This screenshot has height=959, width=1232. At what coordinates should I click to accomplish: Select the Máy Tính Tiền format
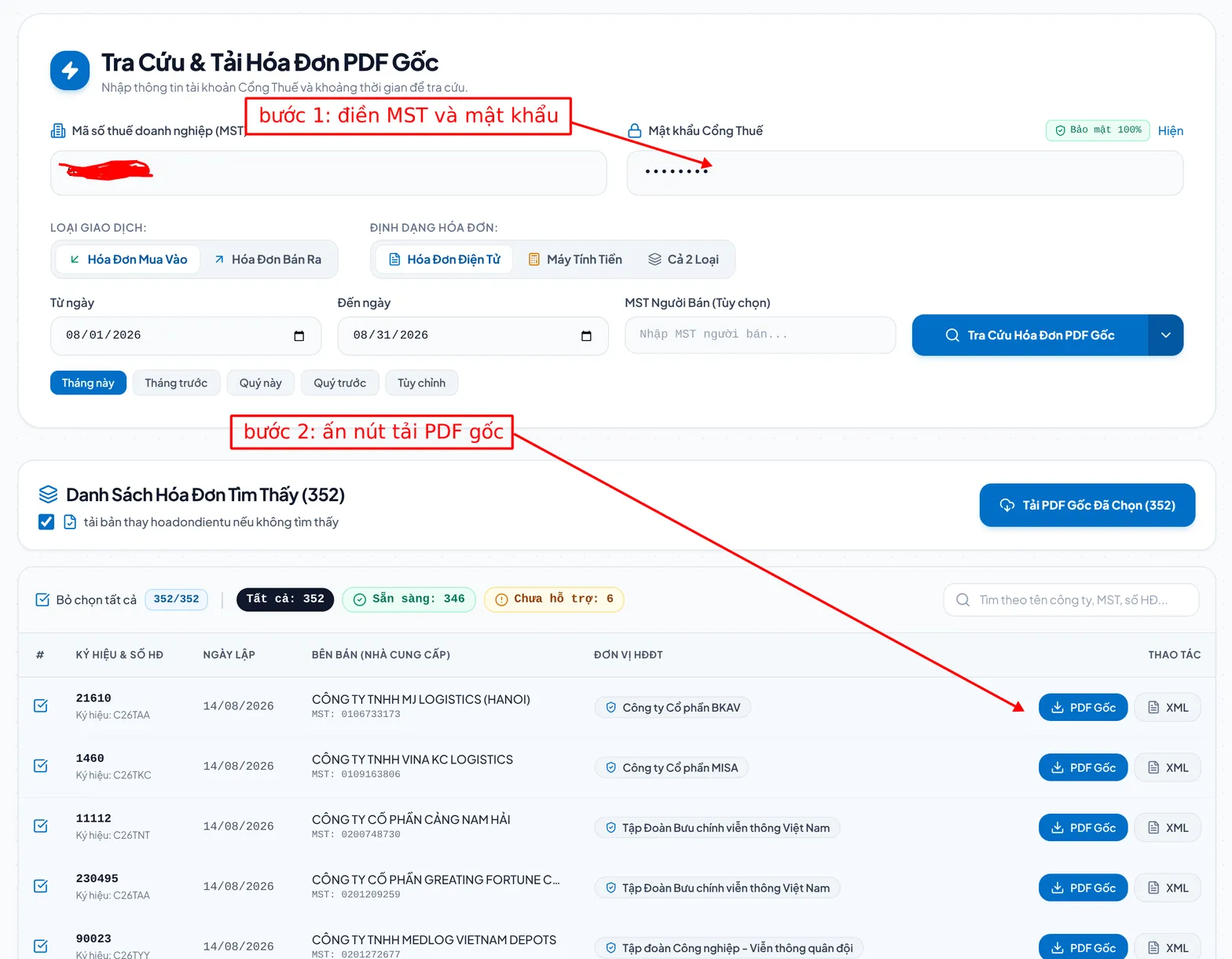click(575, 259)
